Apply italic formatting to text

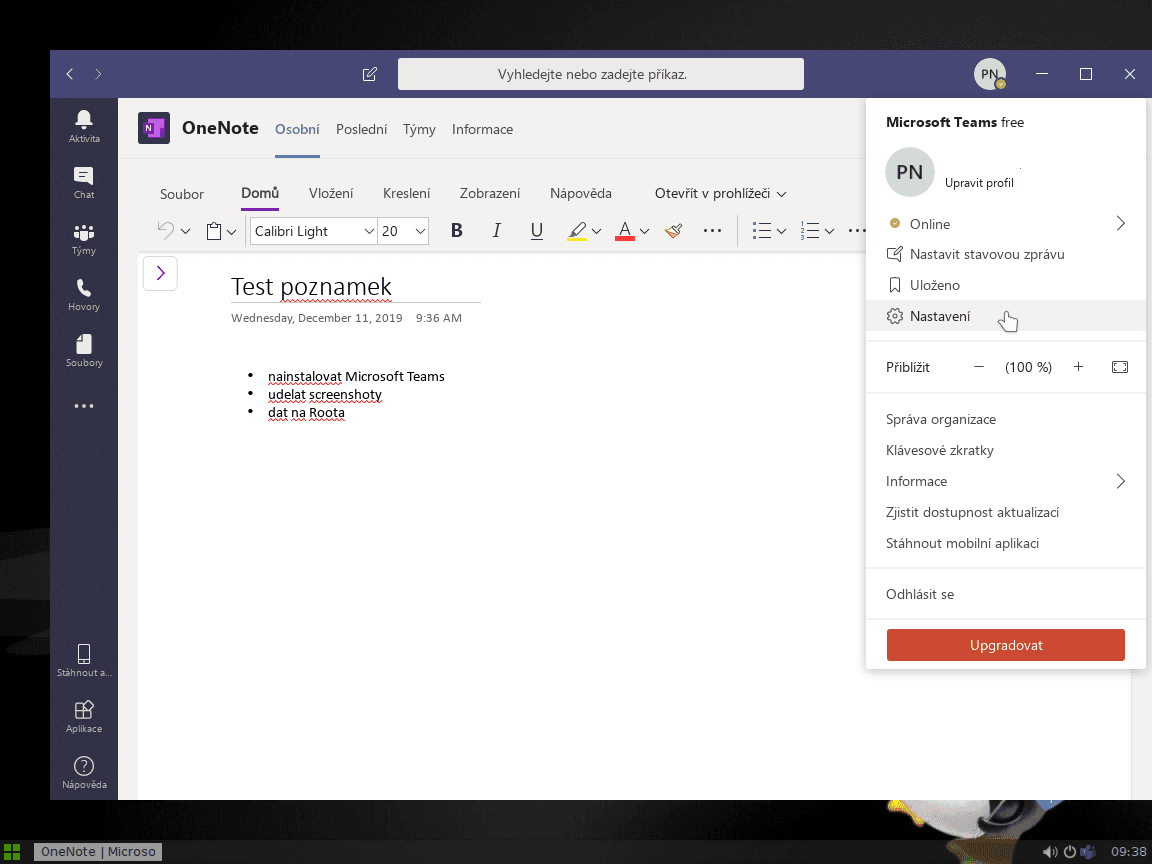coord(496,231)
